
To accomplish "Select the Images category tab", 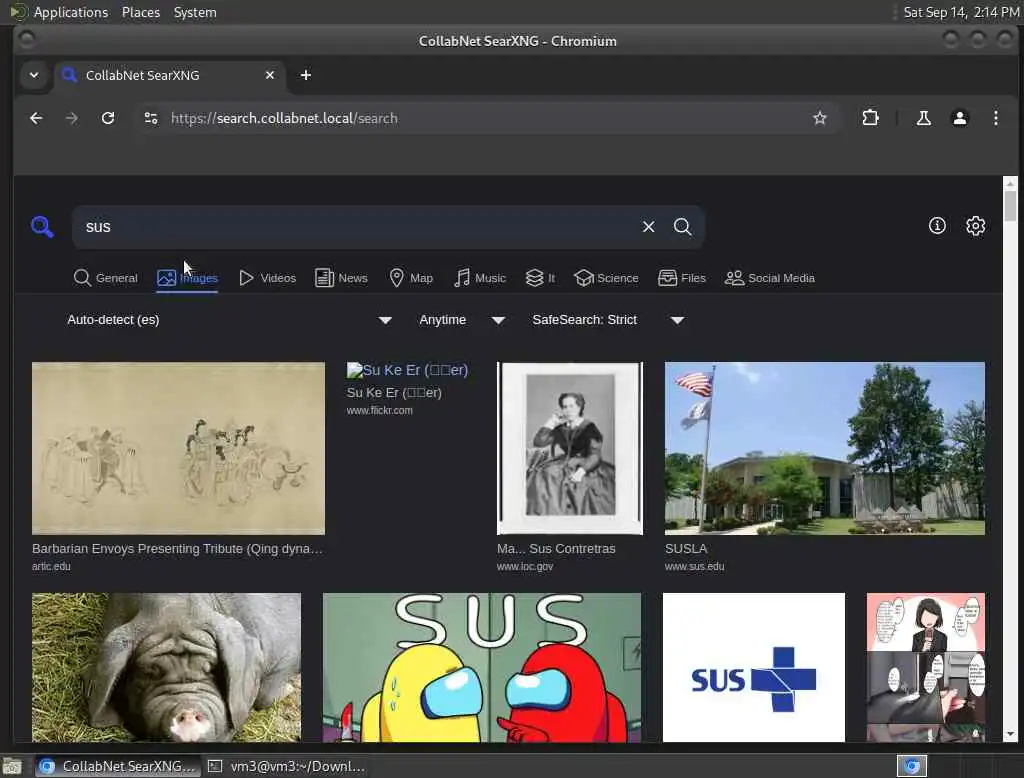I will point(187,278).
